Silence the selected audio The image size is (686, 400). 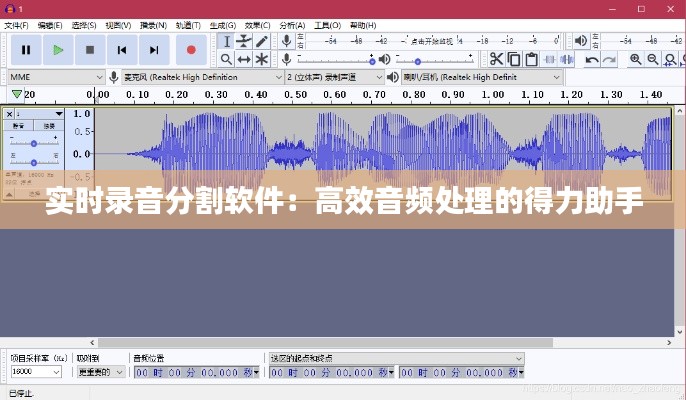pyautogui.click(x=567, y=59)
